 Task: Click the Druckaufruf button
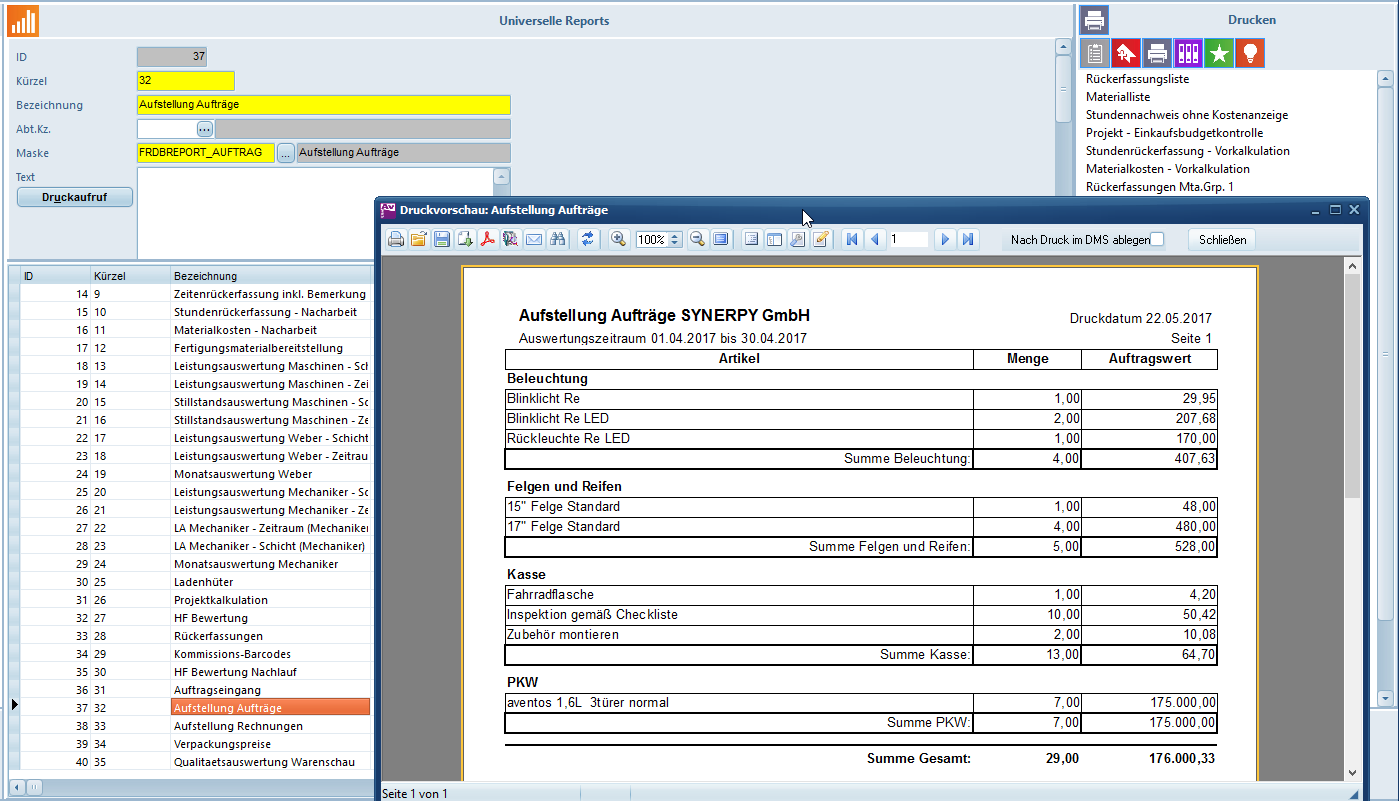(x=75, y=197)
